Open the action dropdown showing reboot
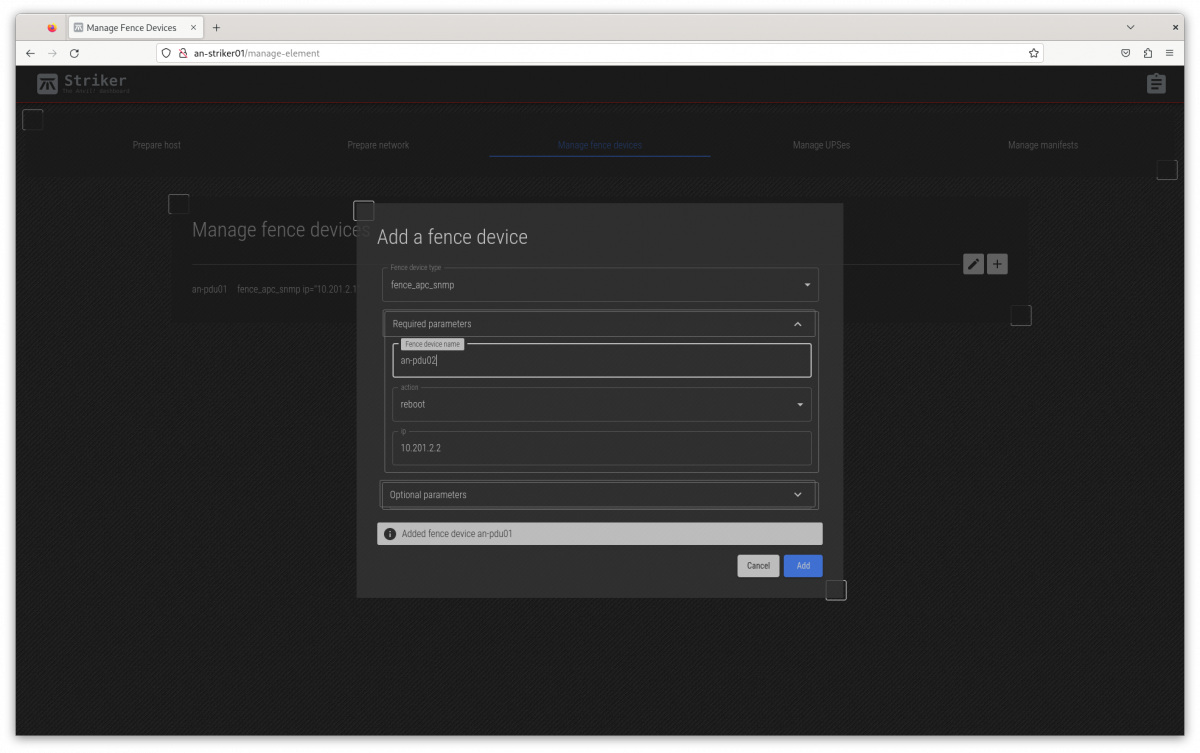Viewport: 1200px width, 753px height. point(601,404)
